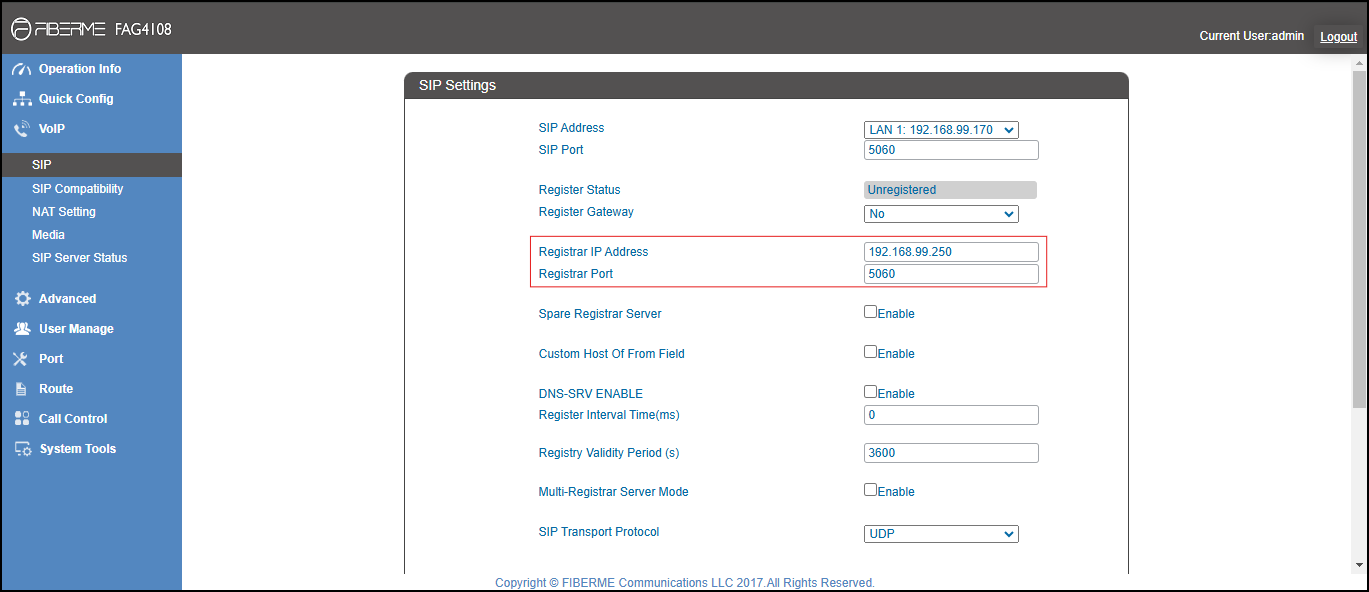Open the SIP Transport Protocol dropdown

[941, 534]
